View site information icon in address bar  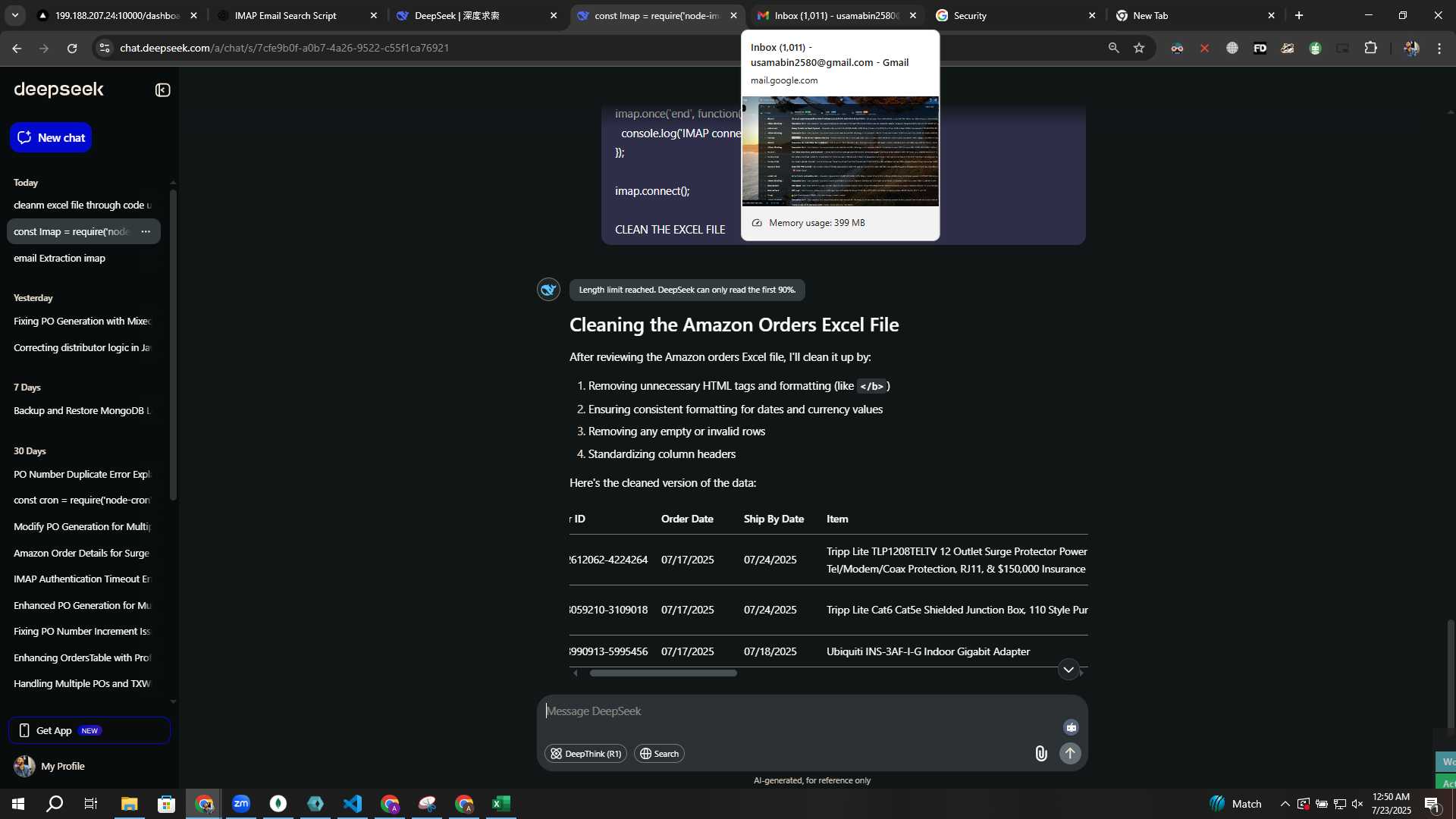click(105, 48)
